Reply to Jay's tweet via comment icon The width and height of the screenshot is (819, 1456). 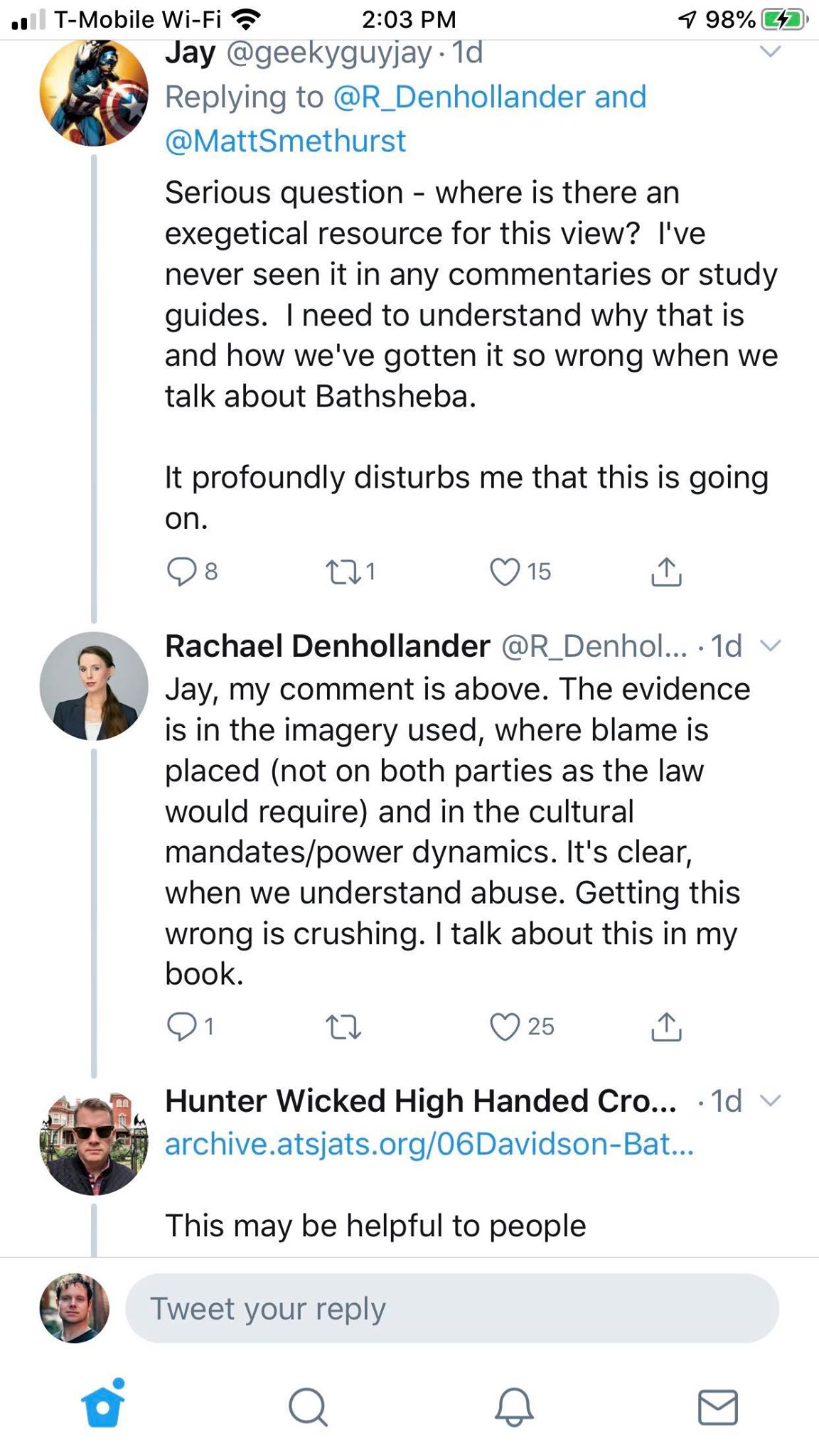pyautogui.click(x=181, y=572)
